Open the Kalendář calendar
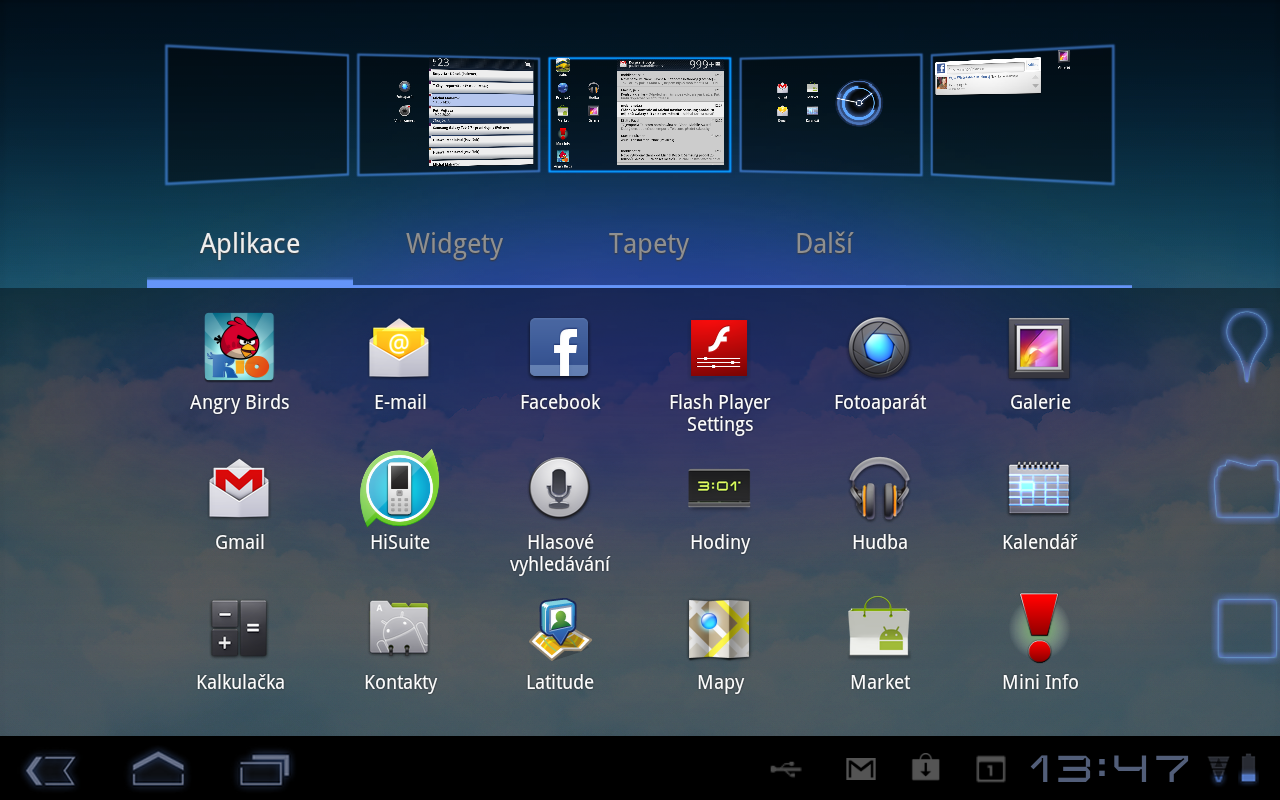The image size is (1280, 800). pos(1040,488)
